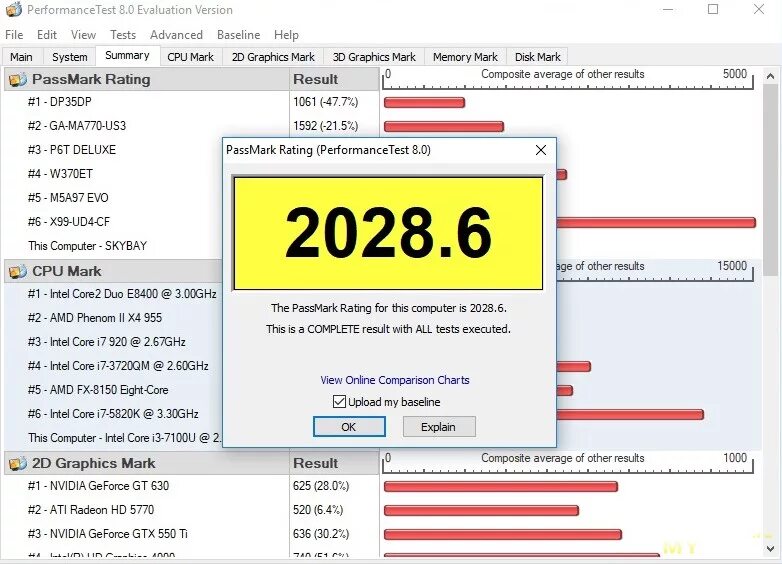Viewport: 782px width, 564px height.
Task: Select Intel Core i7-5820K row
Action: point(113,414)
